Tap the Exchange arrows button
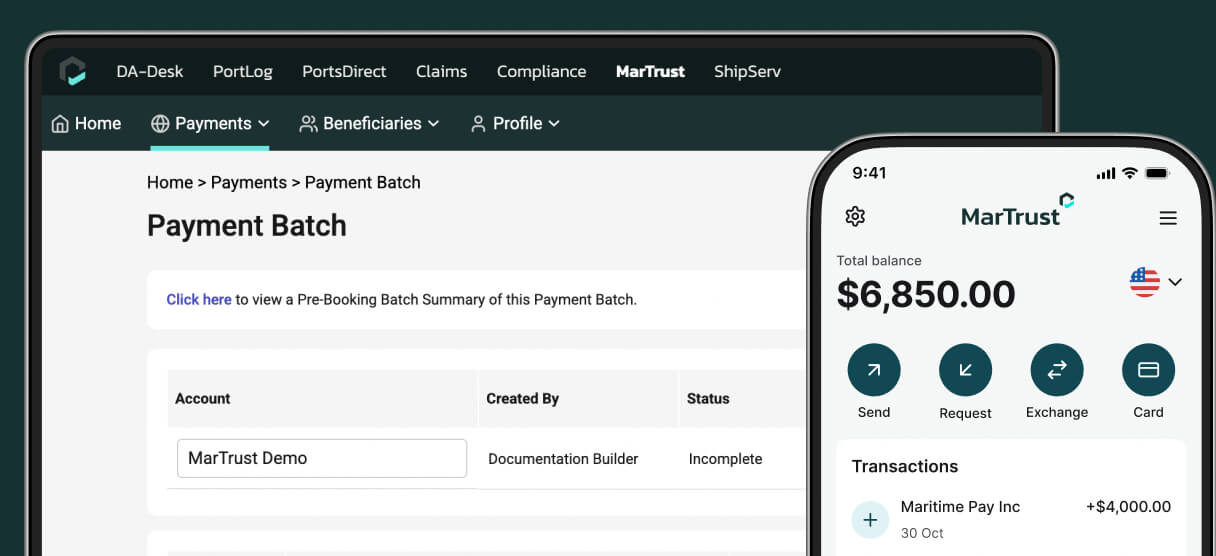Image resolution: width=1216 pixels, height=556 pixels. point(1057,370)
